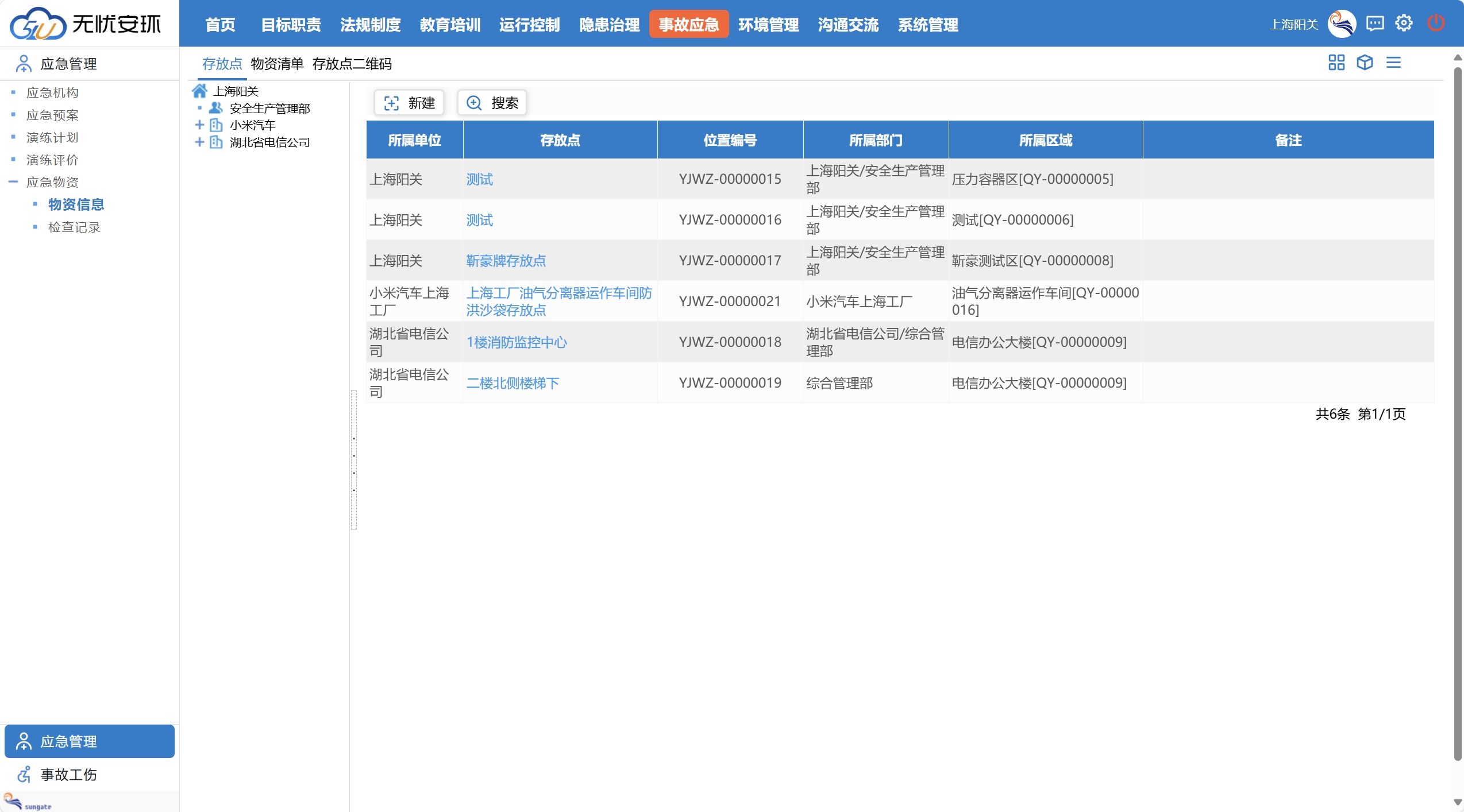This screenshot has height=812, width=1464.
Task: Click the 上海阳关 home tree icon
Action: 199,91
